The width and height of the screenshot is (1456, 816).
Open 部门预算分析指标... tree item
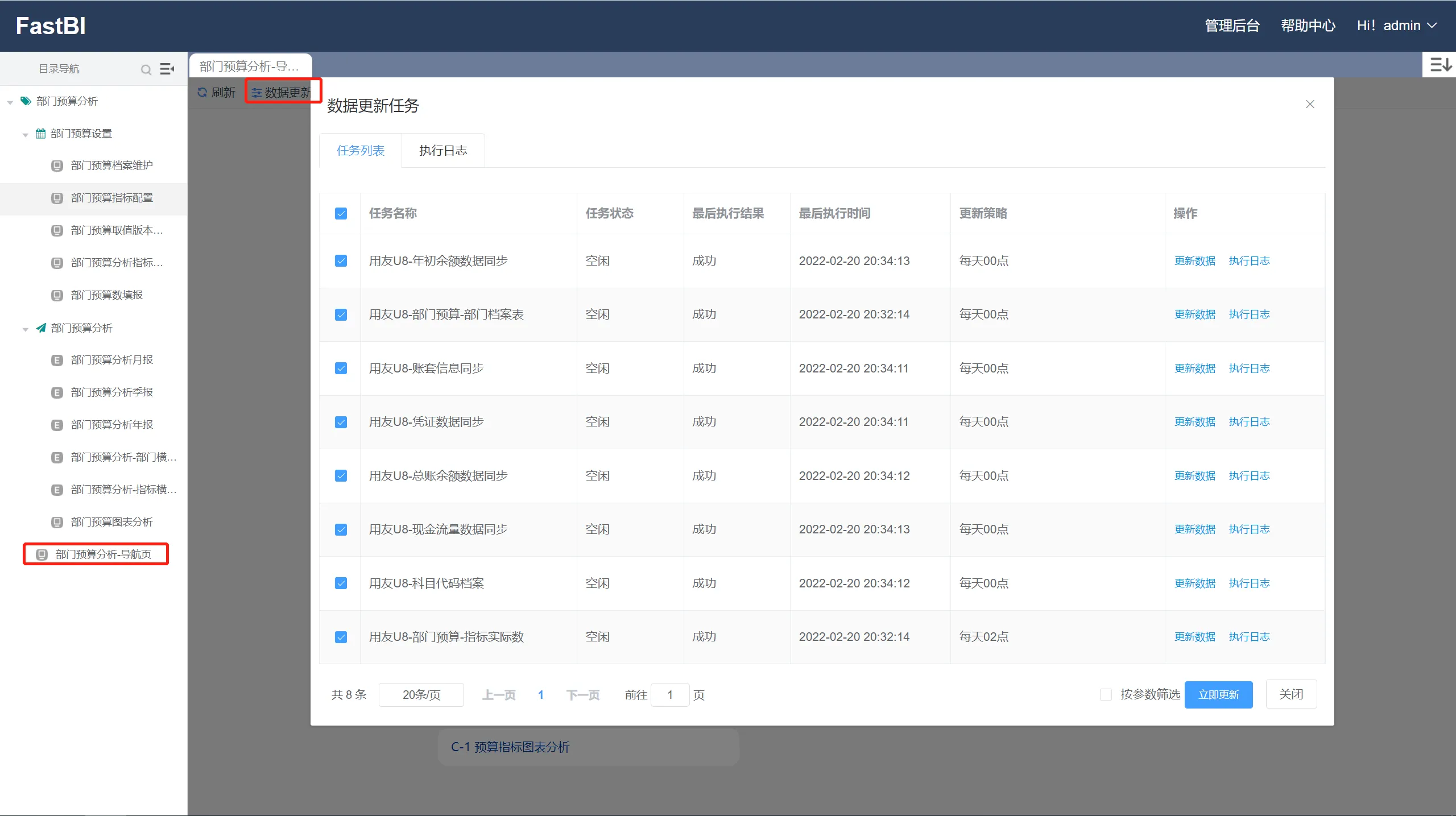click(x=117, y=263)
